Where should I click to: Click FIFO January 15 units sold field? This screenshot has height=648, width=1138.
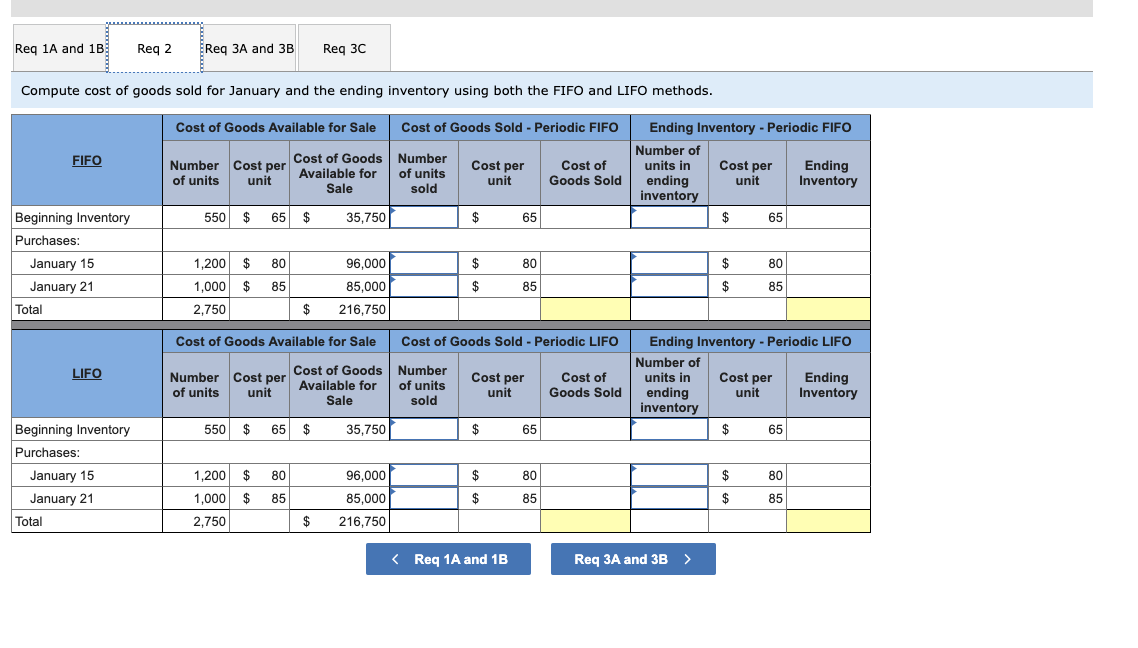424,263
